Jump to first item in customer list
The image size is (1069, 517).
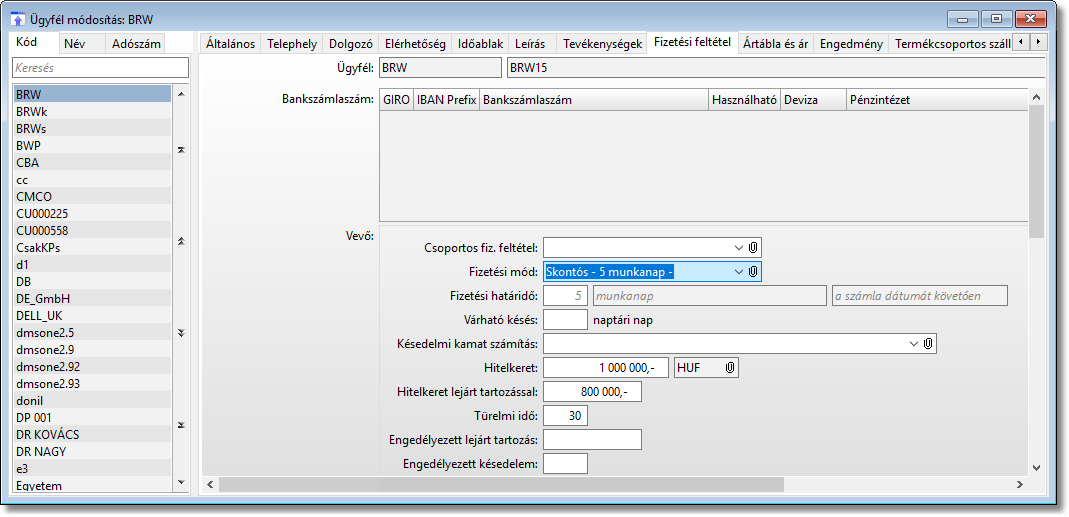(181, 150)
